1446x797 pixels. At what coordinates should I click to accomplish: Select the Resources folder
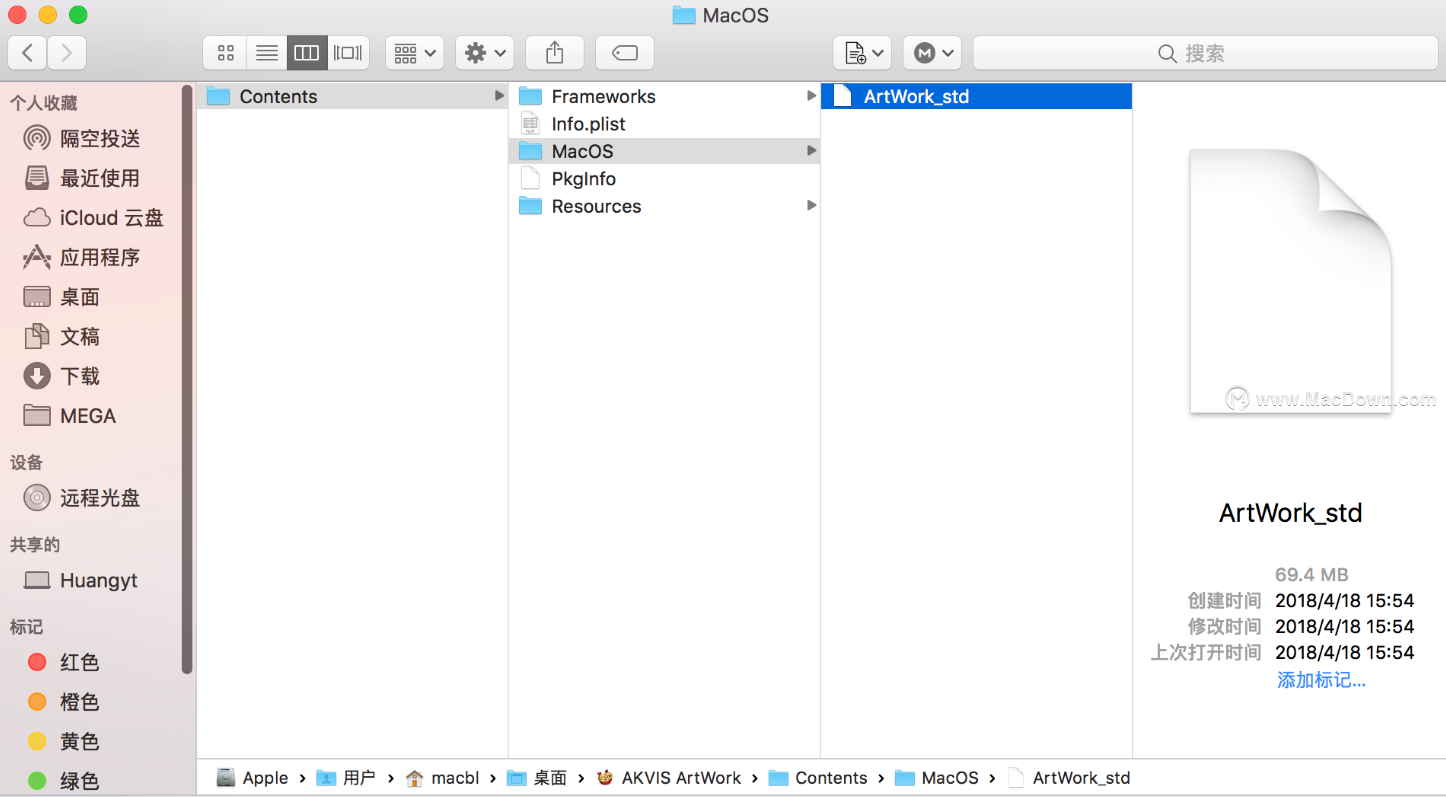click(664, 206)
